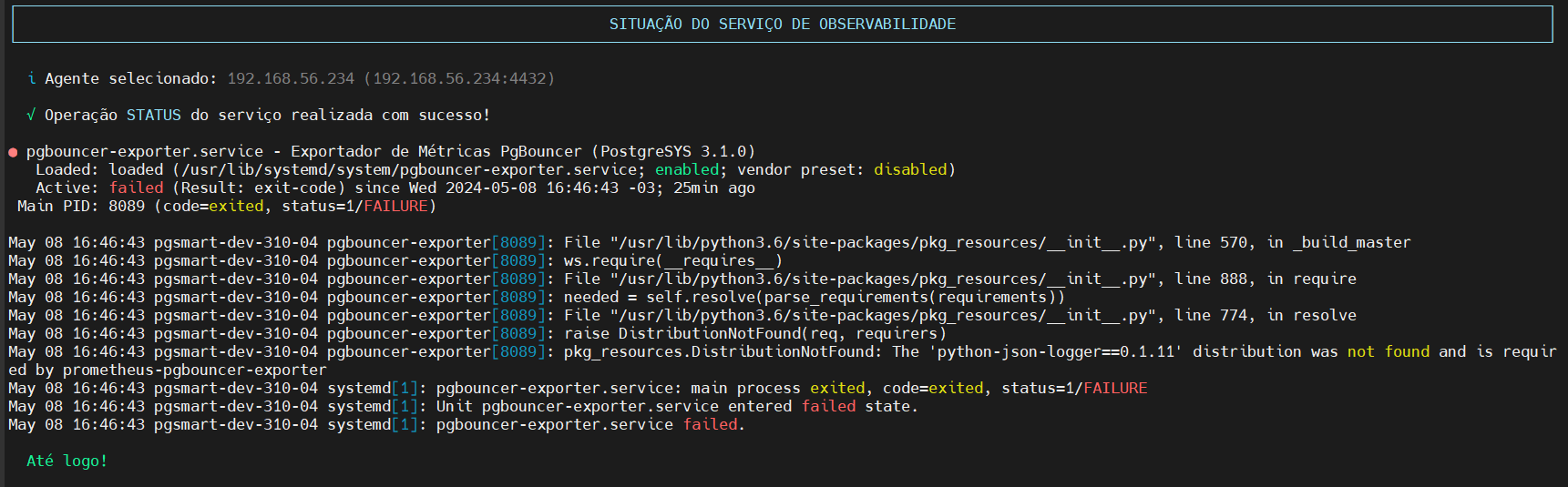Click the title 'SITUAÇÃO DO SERVIÇO DE OBSERVABILIDADE'
Viewport: 1568px width, 487px height.
coord(783,24)
